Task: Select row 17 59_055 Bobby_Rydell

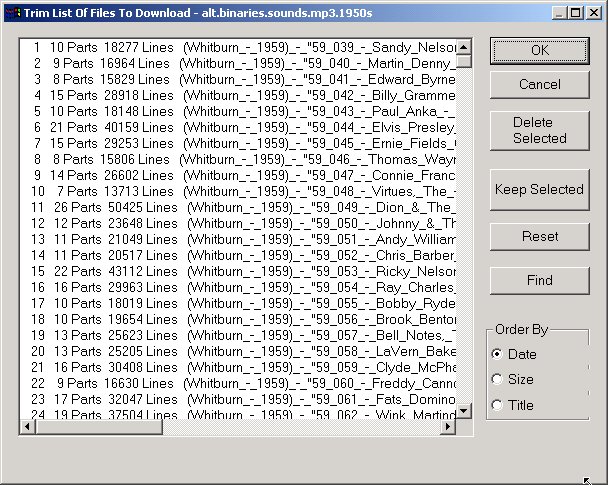Action: point(238,303)
